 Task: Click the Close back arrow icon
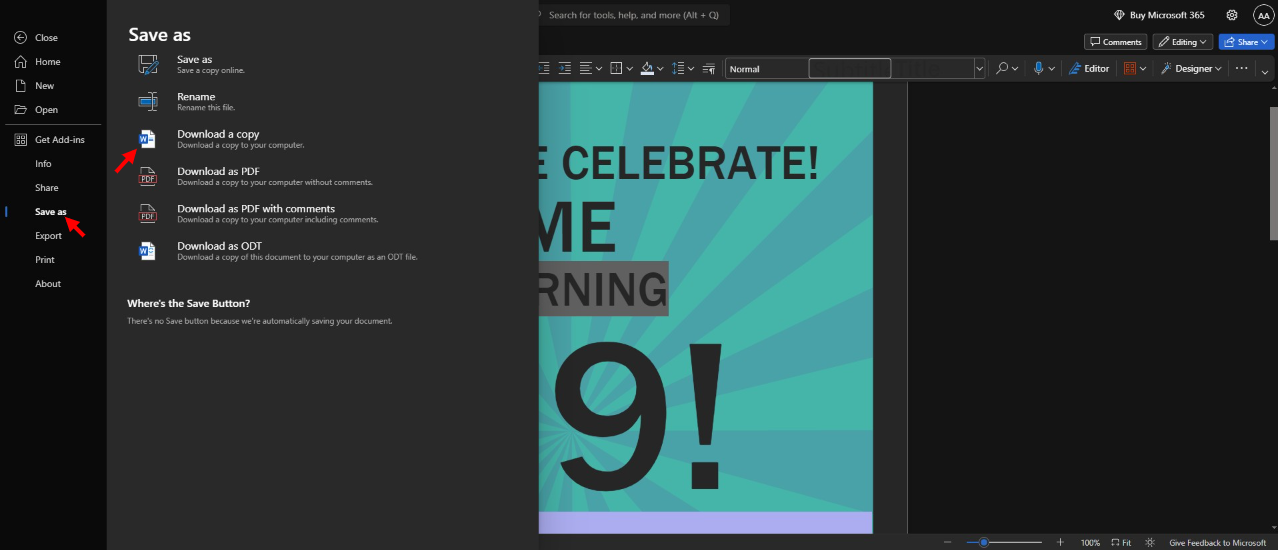click(21, 38)
